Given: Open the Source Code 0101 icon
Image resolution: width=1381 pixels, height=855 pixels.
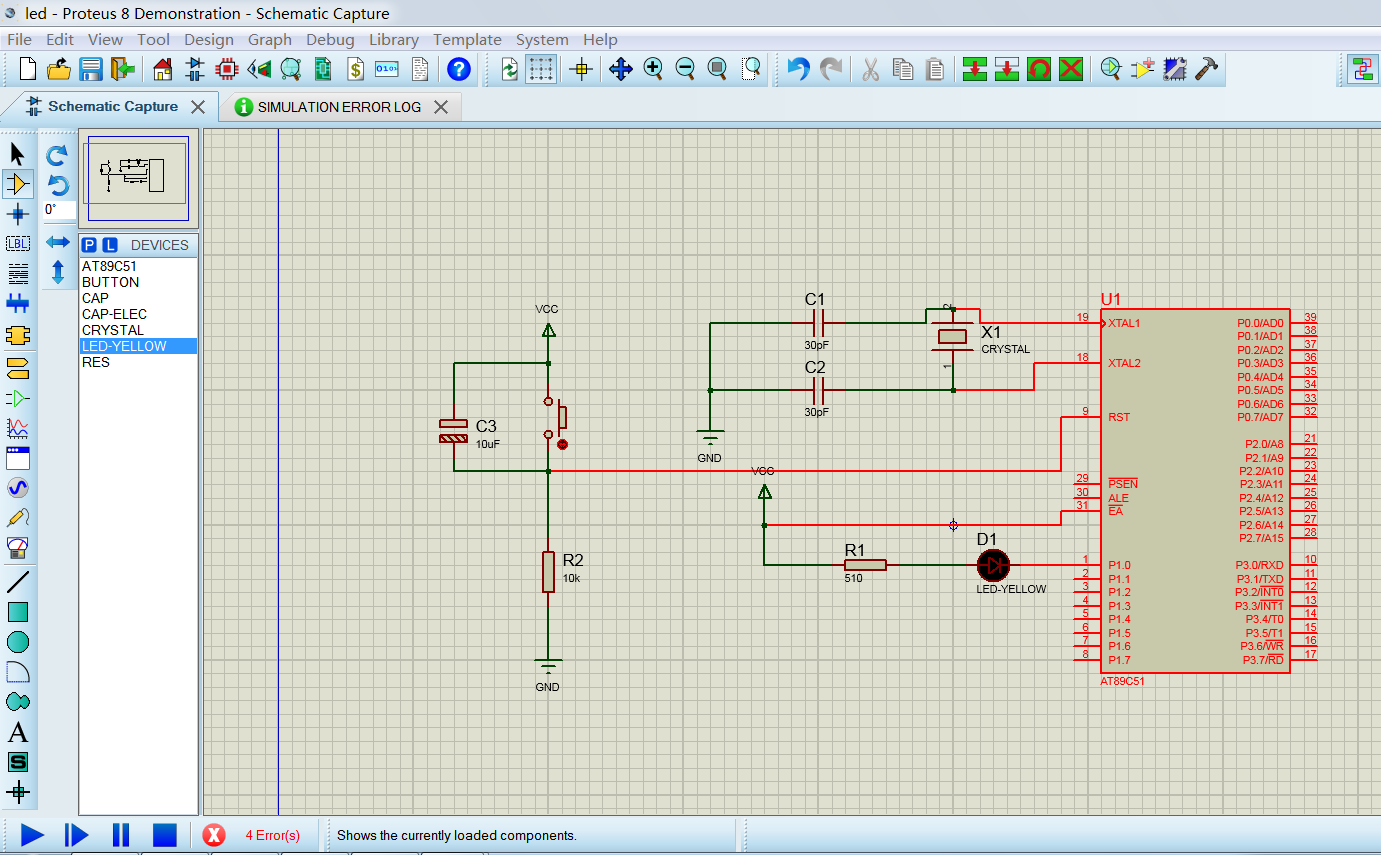Looking at the screenshot, I should (387, 69).
